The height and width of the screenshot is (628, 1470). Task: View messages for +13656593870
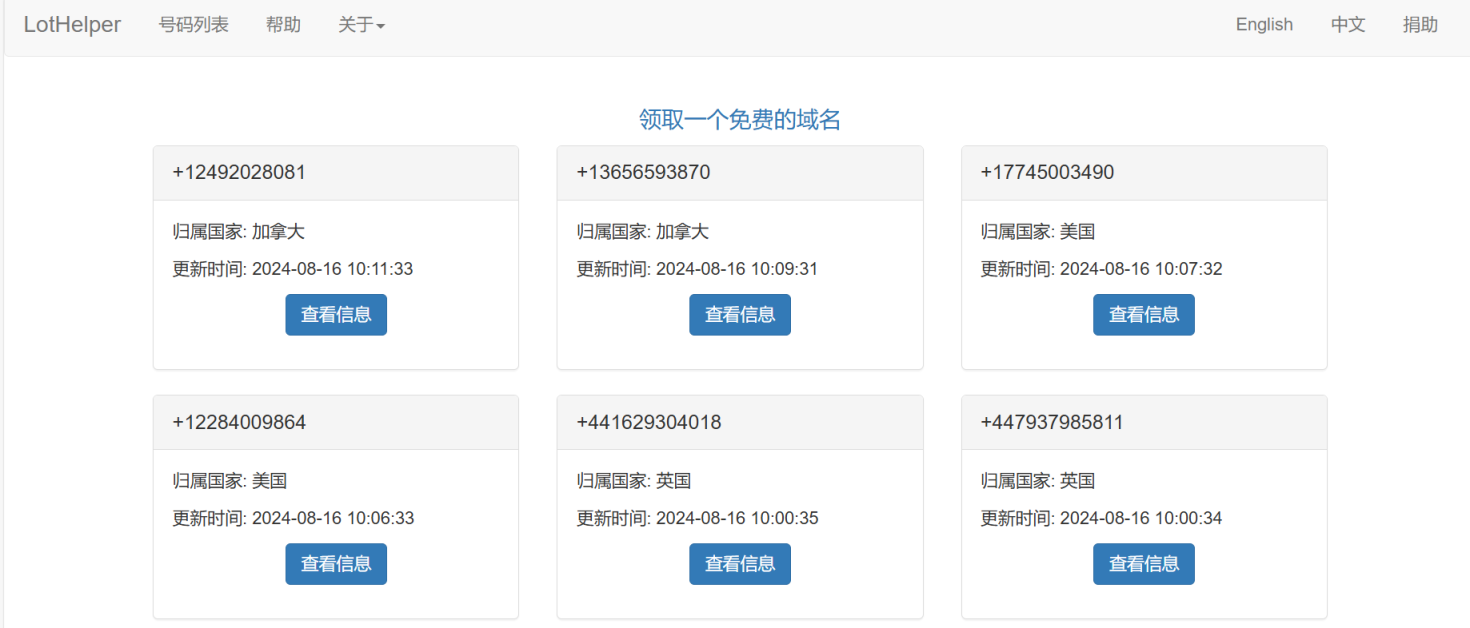[740, 315]
